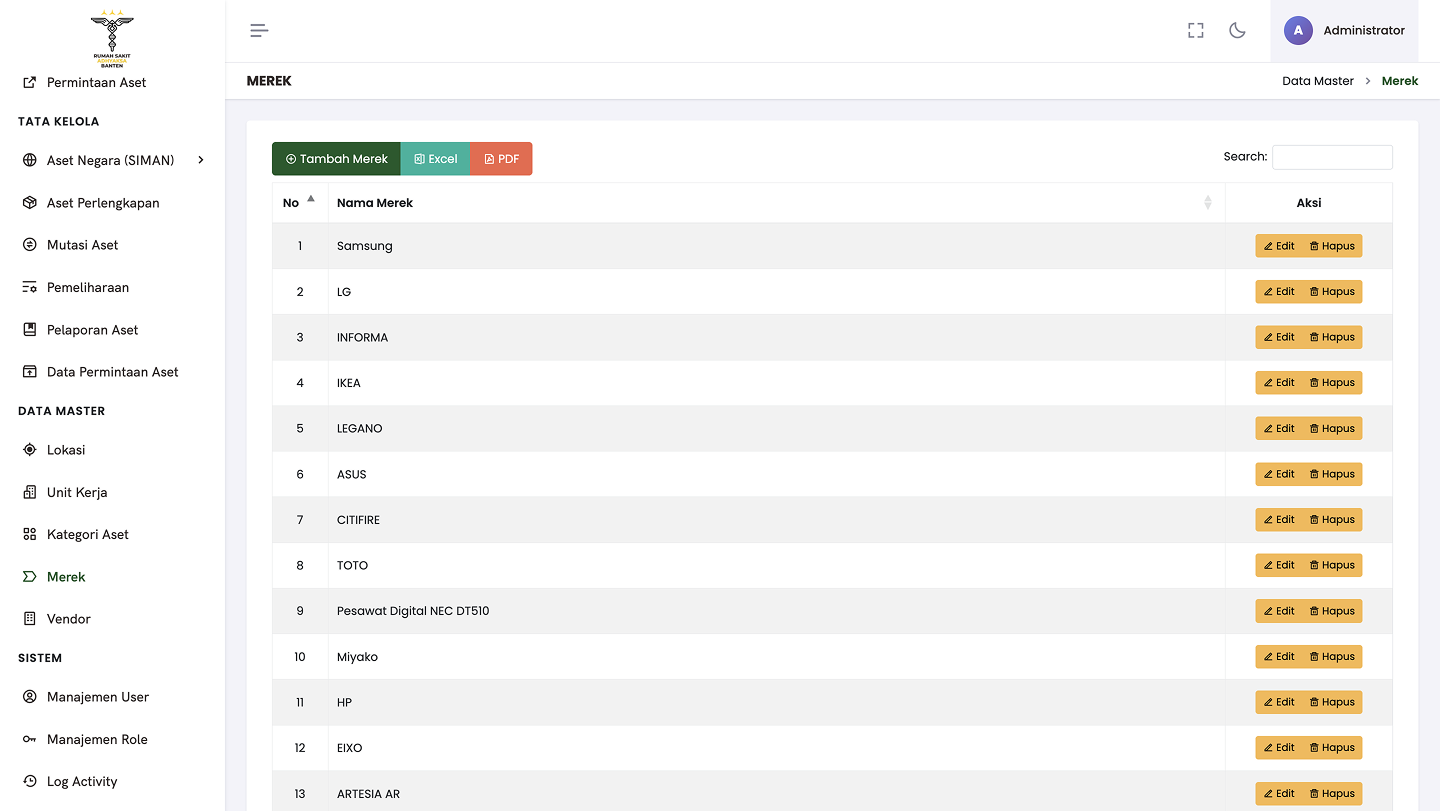Screen dimensions: 1440x811
Task: Edit the EIXO row
Action: (1279, 748)
